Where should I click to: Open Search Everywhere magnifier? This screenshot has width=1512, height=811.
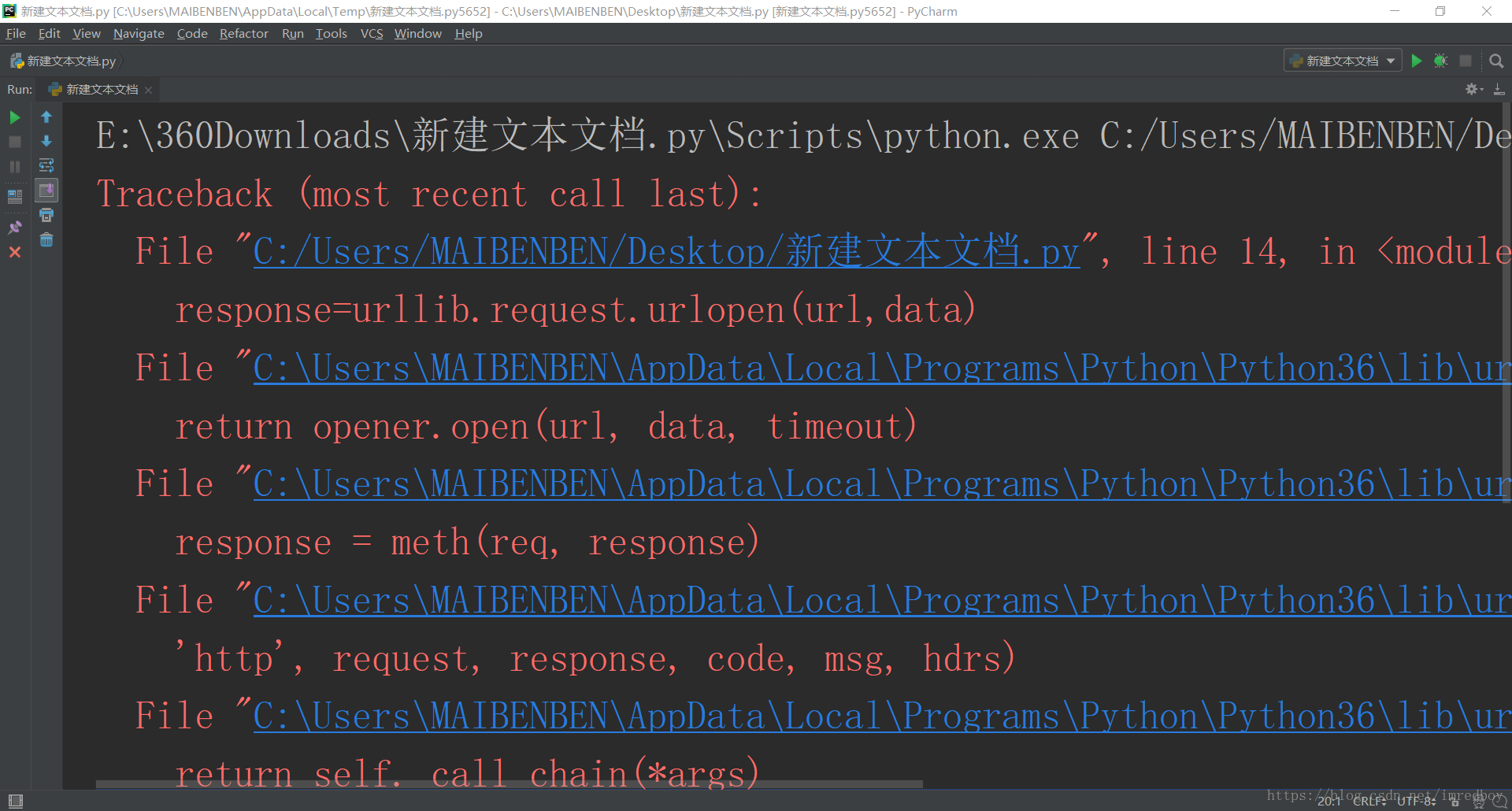pyautogui.click(x=1496, y=61)
